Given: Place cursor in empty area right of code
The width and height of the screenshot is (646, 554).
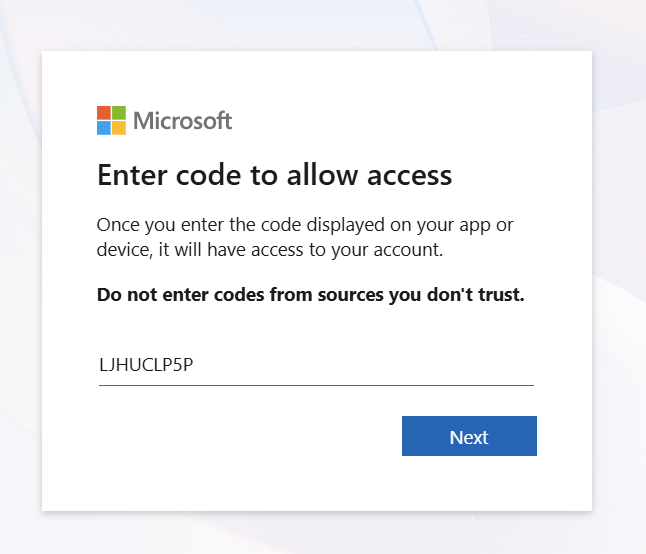Looking at the screenshot, I should (x=400, y=364).
